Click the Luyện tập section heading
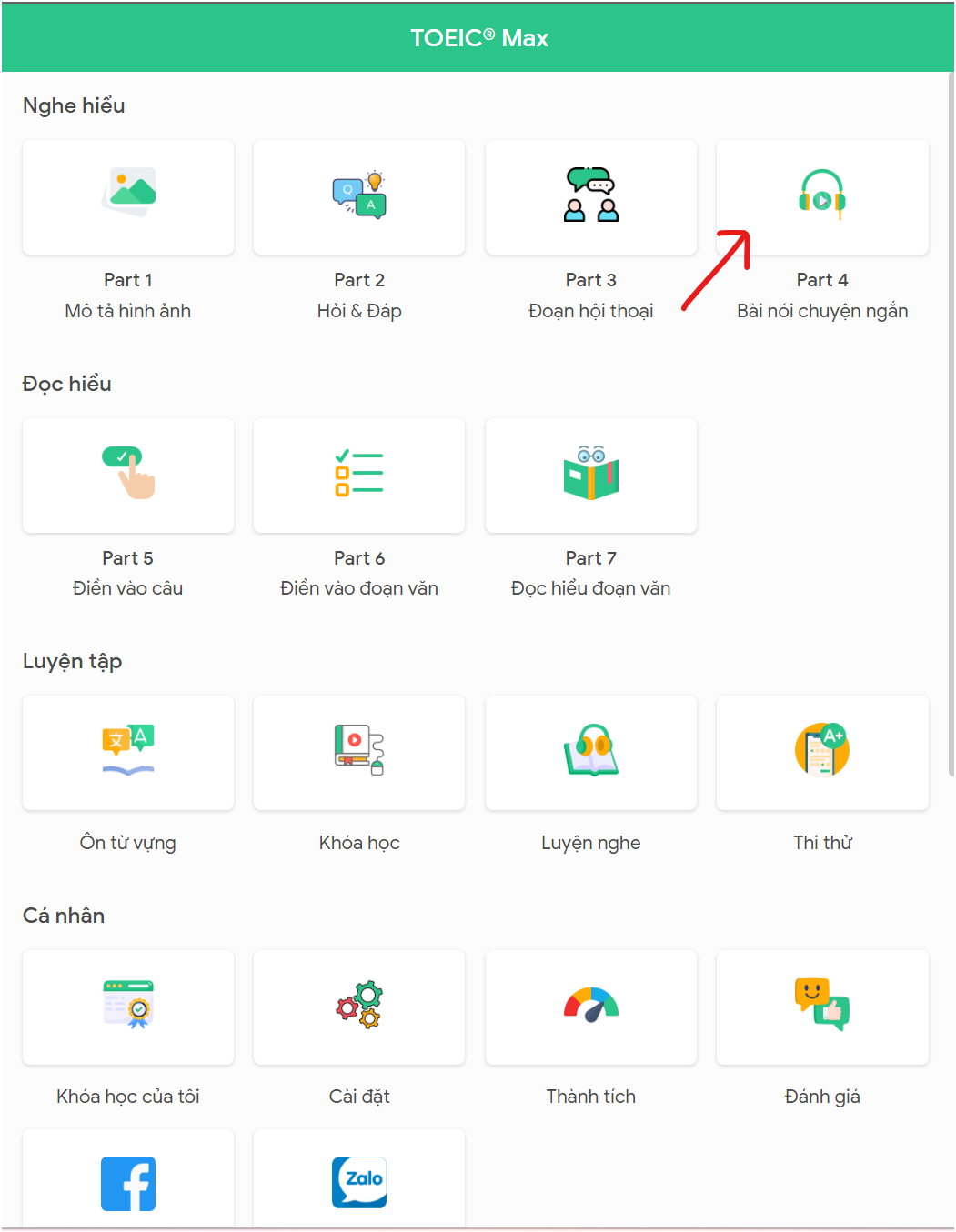 coord(73,661)
